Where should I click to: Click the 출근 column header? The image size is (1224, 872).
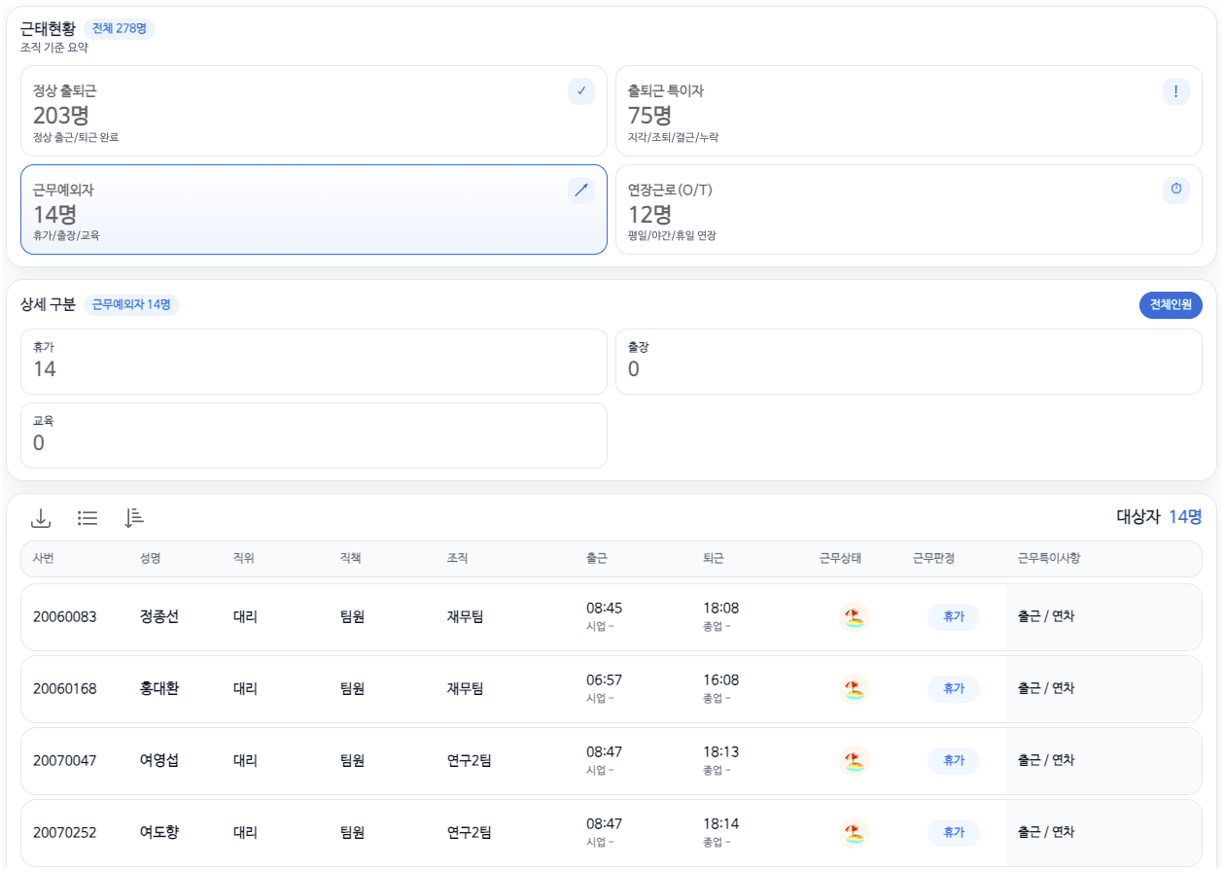(597, 559)
